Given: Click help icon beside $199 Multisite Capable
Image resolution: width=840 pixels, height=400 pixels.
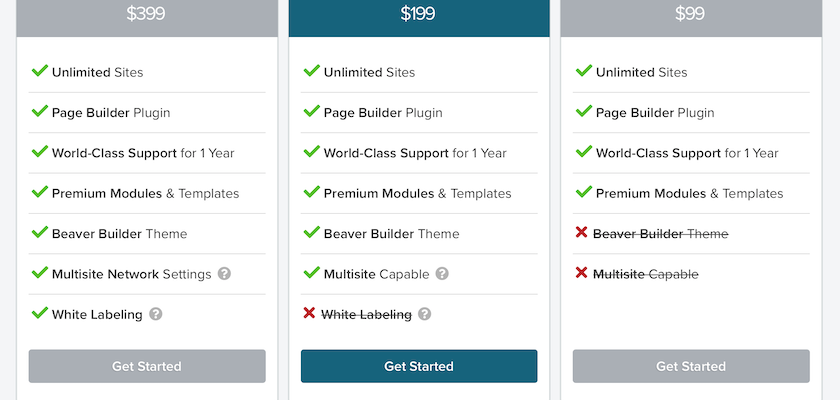Looking at the screenshot, I should [x=442, y=274].
